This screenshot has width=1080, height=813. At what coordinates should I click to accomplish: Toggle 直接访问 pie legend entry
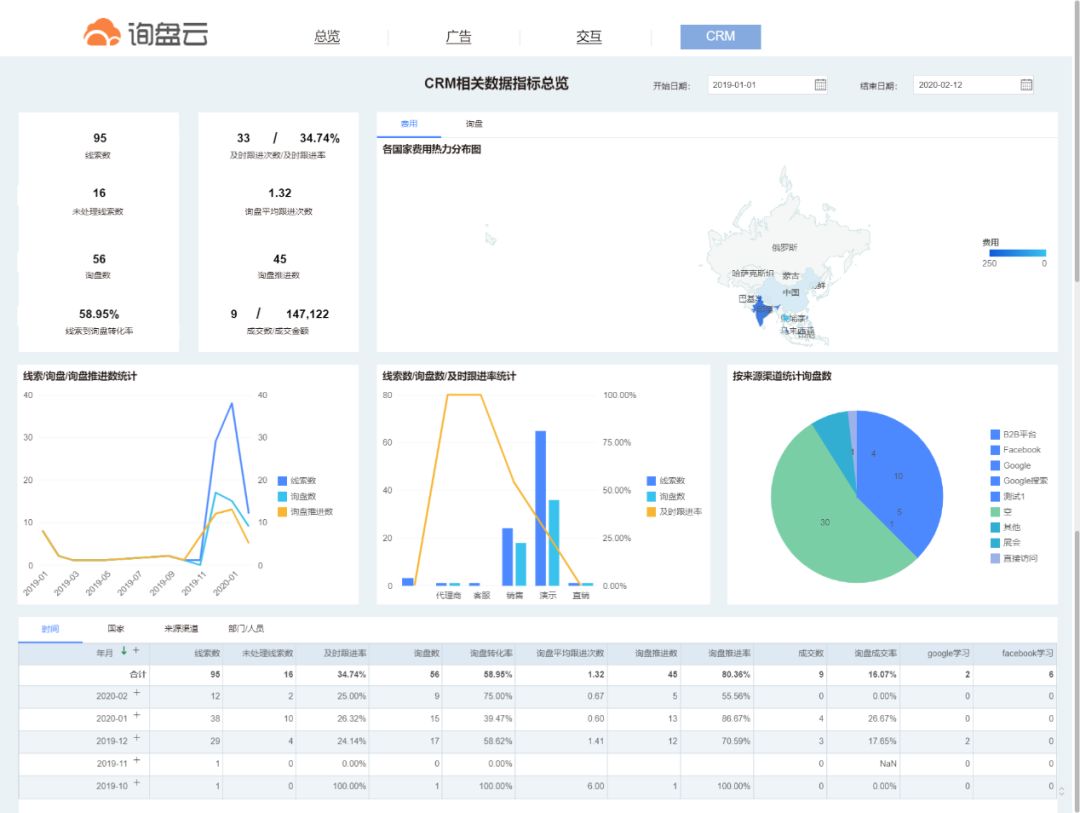[x=1014, y=559]
